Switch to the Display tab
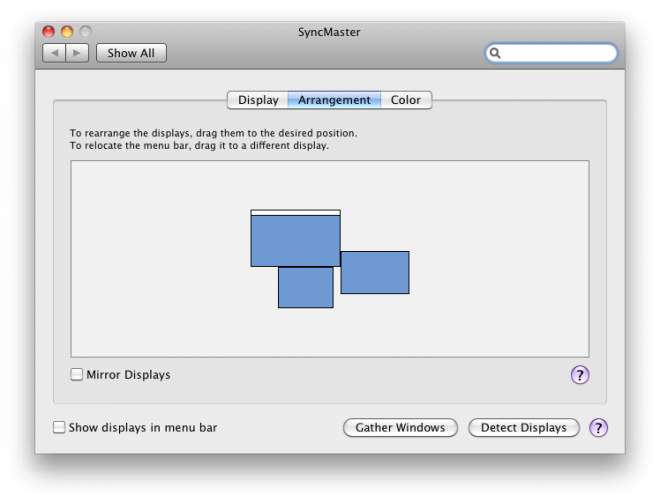Screen dimensions: 660x502 pos(258,100)
